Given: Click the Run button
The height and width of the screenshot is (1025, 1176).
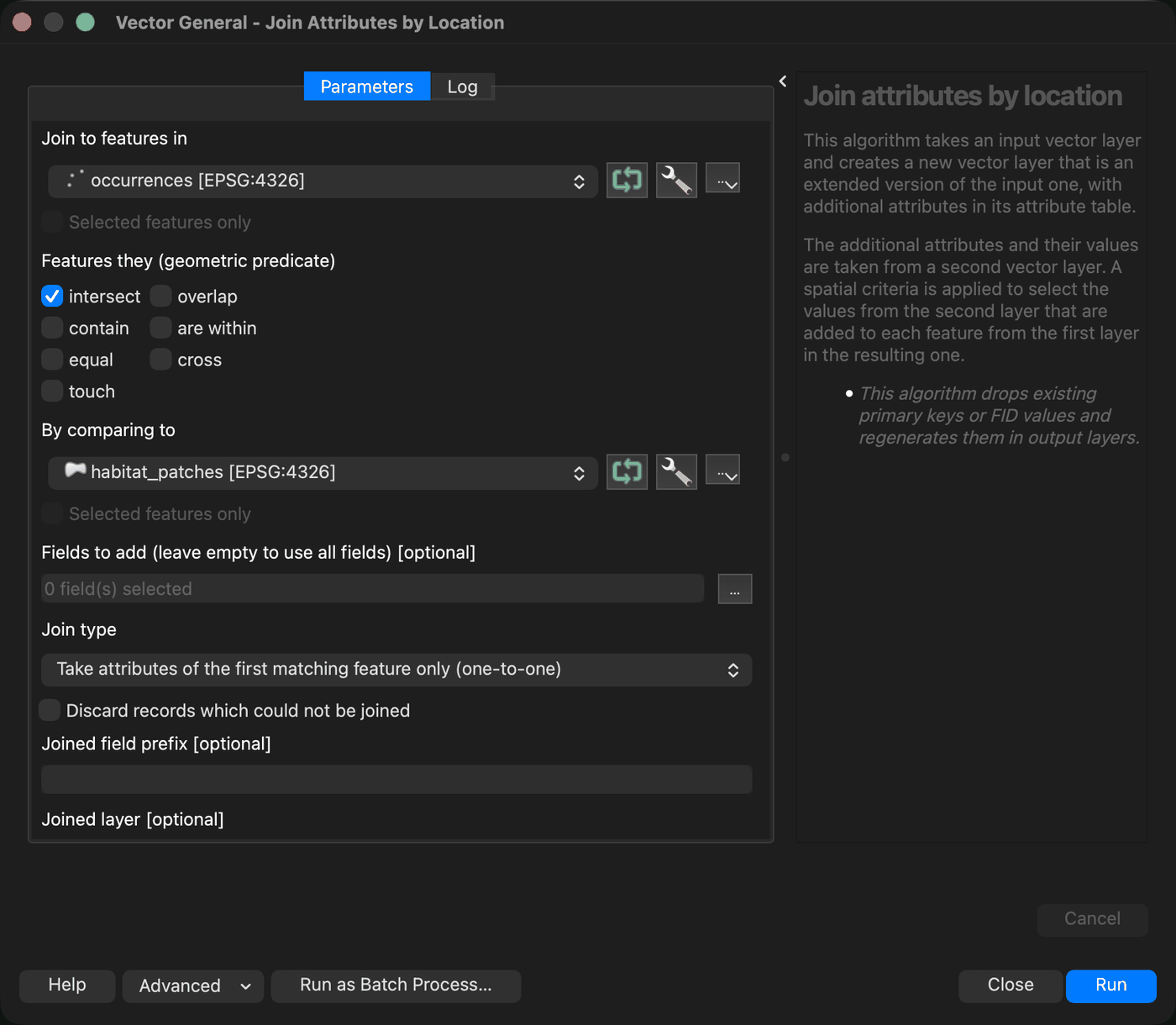Looking at the screenshot, I should (1110, 986).
